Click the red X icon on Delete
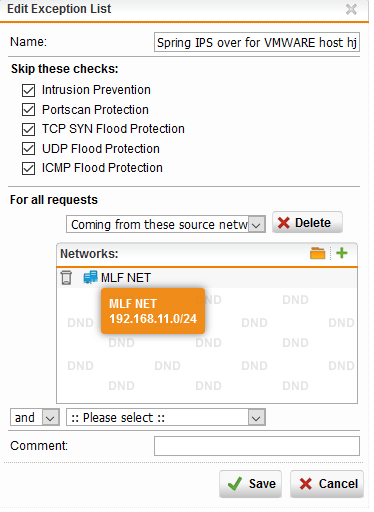 click(283, 223)
